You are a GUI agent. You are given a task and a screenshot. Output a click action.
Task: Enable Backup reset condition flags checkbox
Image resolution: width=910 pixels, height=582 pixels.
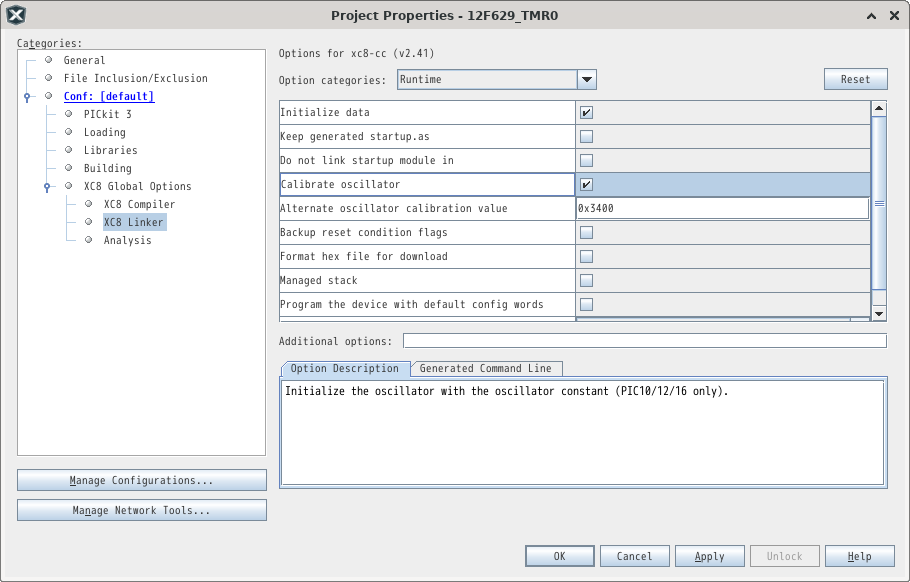[587, 233]
